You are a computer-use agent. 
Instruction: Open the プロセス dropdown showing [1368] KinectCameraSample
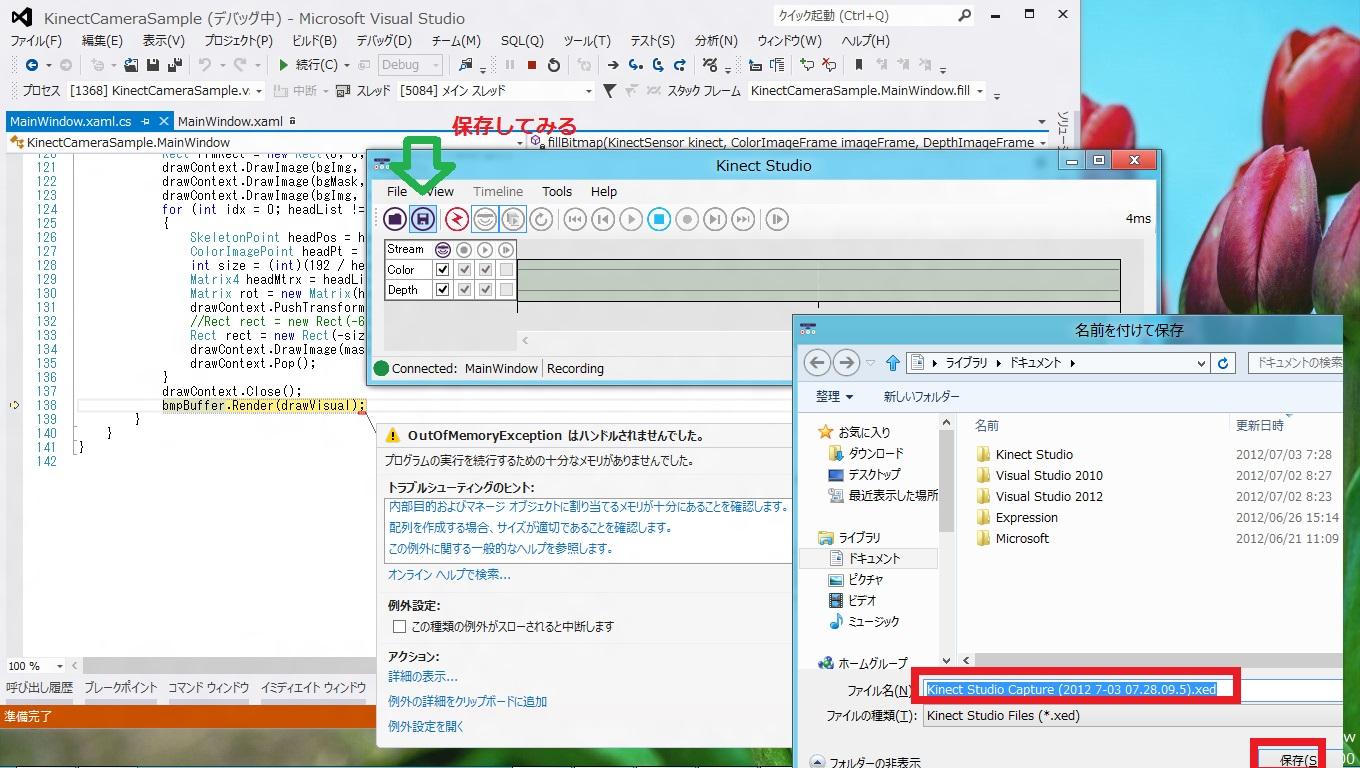point(166,91)
